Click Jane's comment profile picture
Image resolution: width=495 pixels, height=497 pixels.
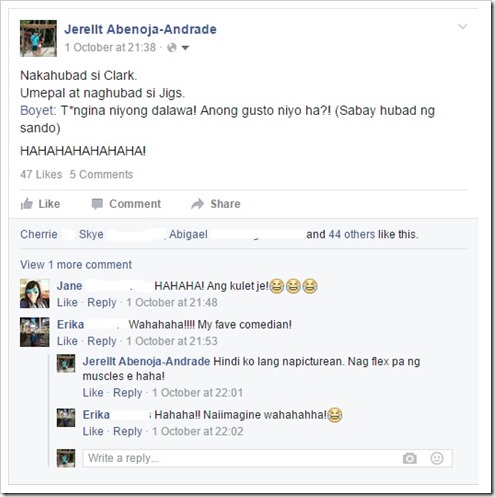(x=34, y=294)
